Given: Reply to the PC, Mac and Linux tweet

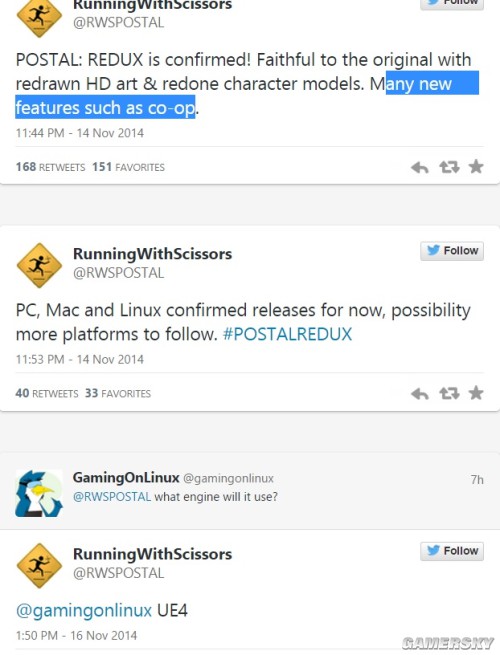Looking at the screenshot, I should pyautogui.click(x=420, y=394).
